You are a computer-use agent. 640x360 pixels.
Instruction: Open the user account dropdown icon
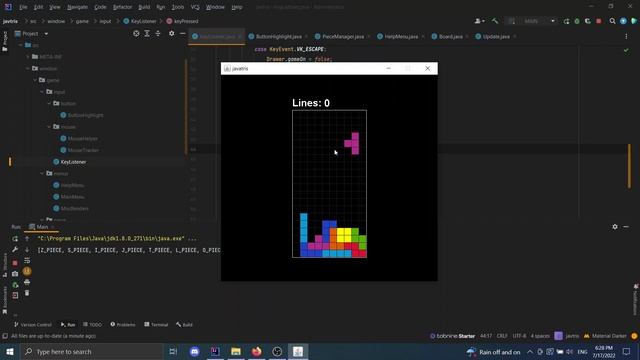tap(480, 21)
